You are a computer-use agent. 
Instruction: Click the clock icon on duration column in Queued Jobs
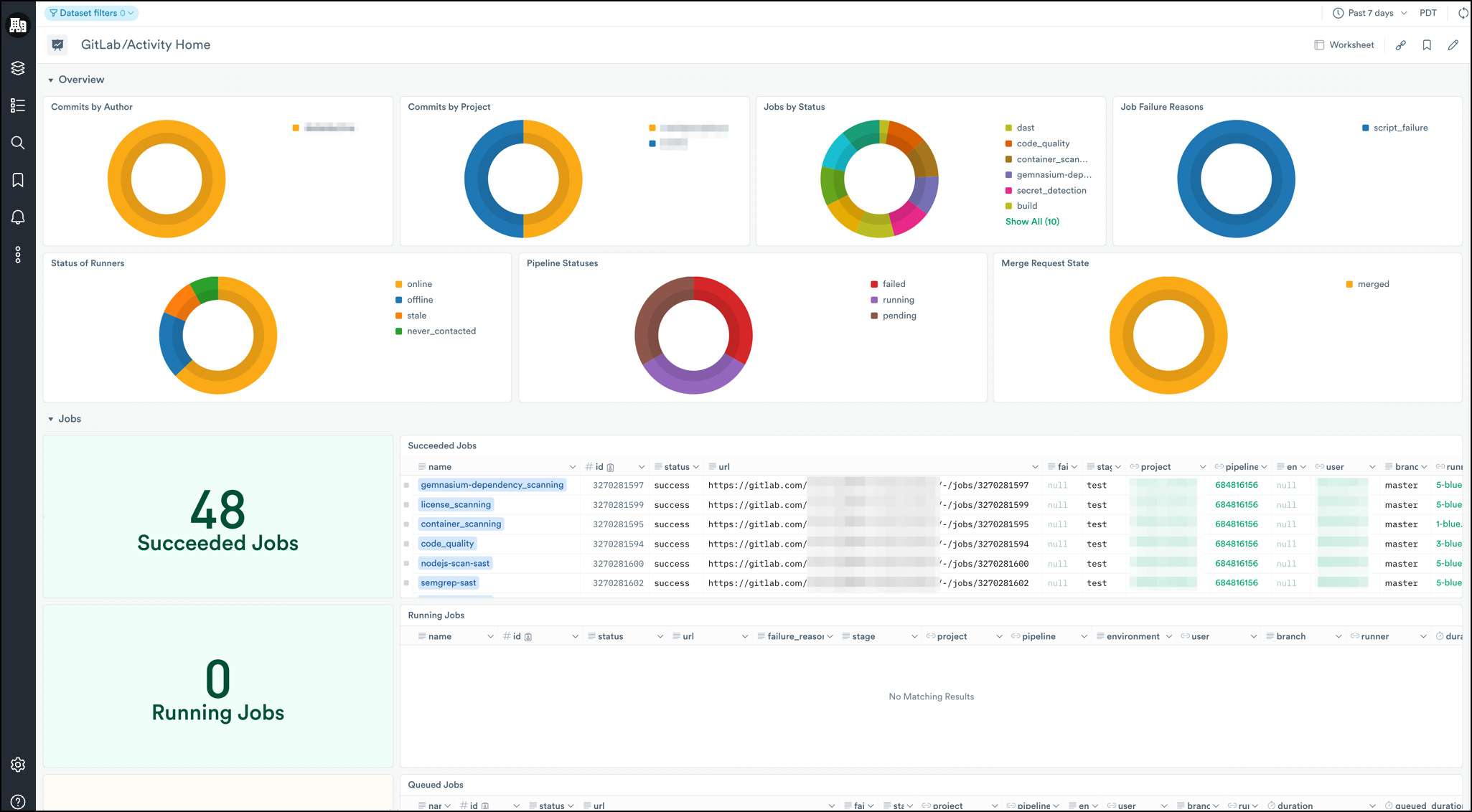coord(1271,806)
